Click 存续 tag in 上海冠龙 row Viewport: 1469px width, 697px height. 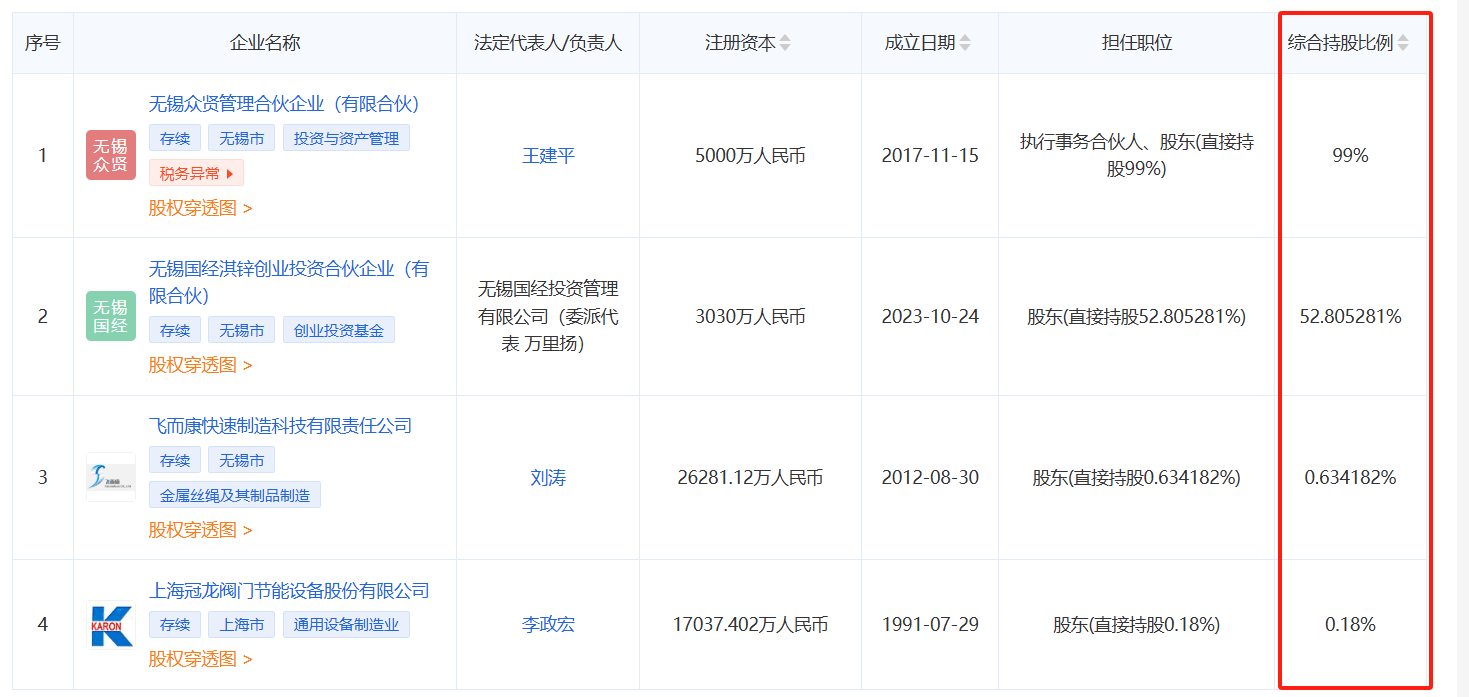[175, 625]
